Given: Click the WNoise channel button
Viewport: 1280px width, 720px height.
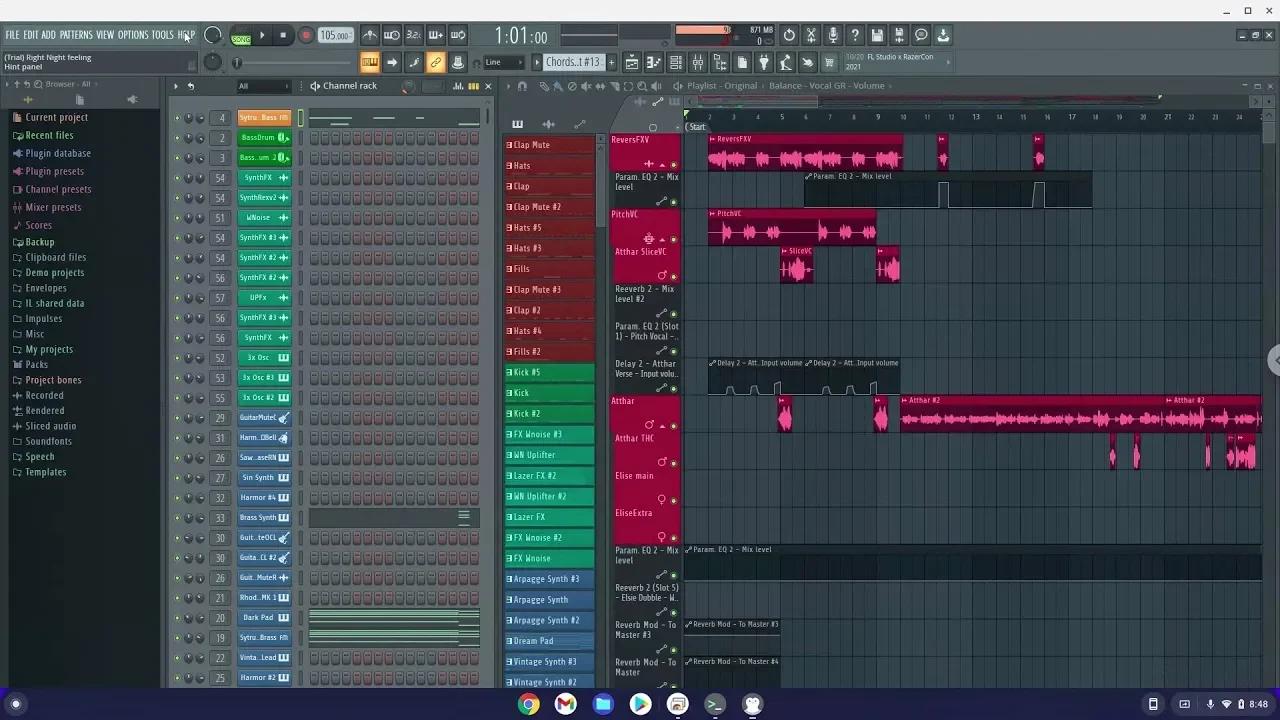Looking at the screenshot, I should (x=264, y=218).
